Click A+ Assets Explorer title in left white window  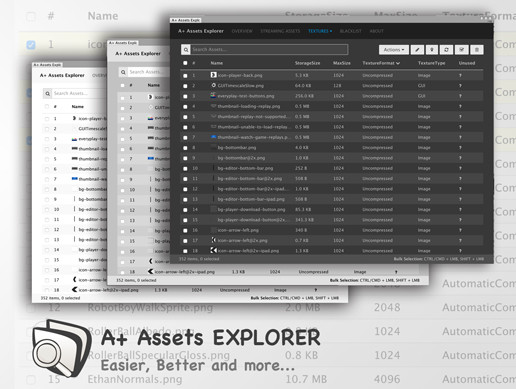click(62, 75)
